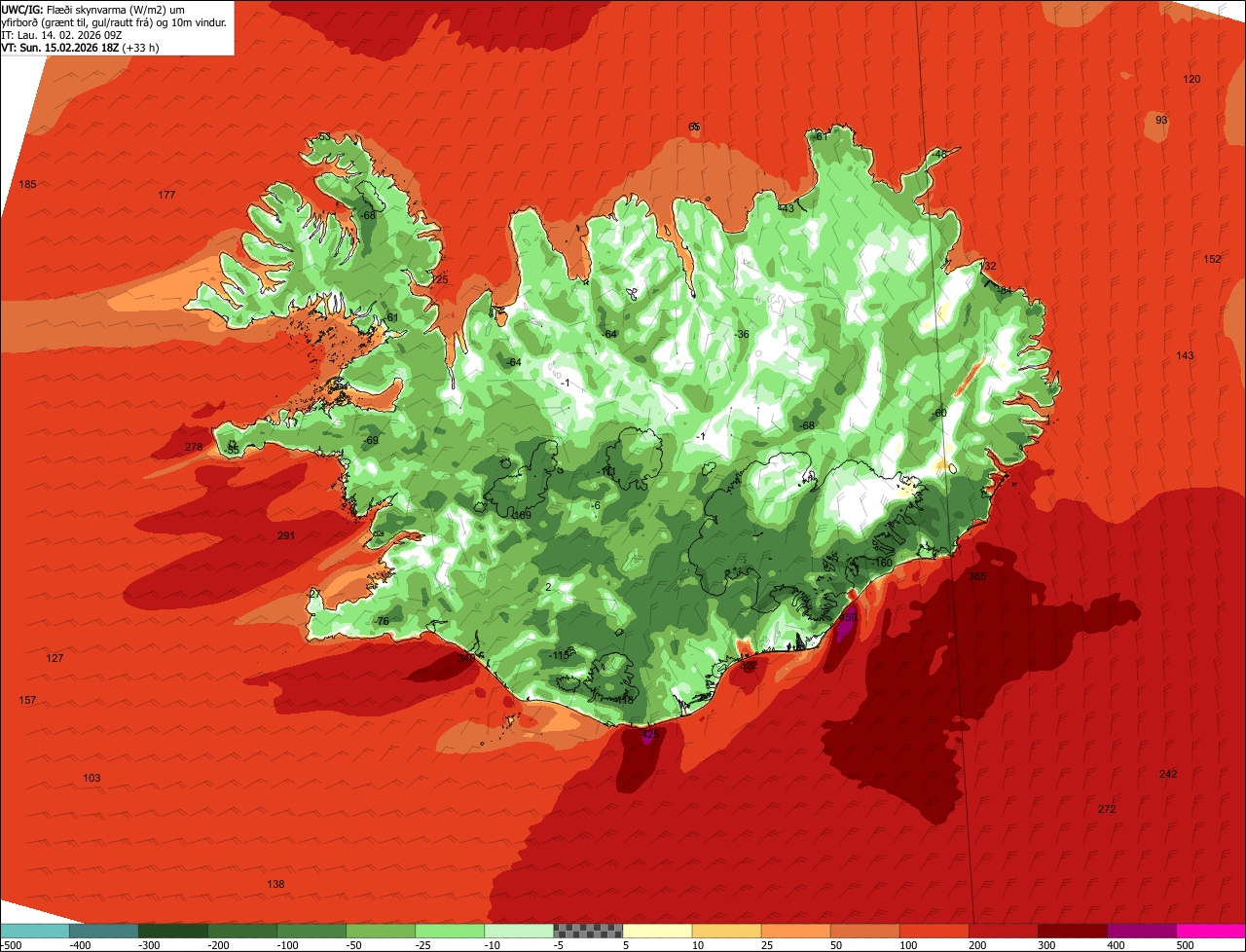1246x952 pixels.
Task: Click the line 'yfirborð (grænt til, gul/rautt frá)'
Action: [78, 21]
